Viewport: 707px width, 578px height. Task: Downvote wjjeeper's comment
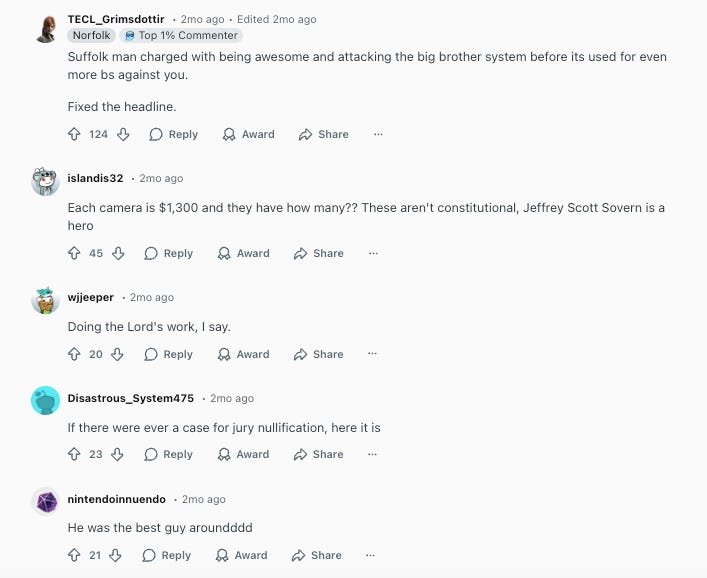coord(117,354)
